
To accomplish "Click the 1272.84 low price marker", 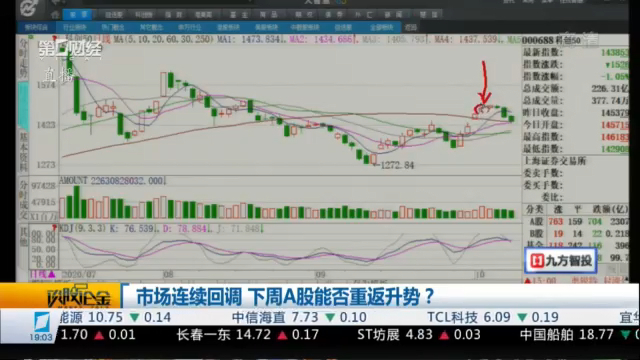I will coord(396,165).
